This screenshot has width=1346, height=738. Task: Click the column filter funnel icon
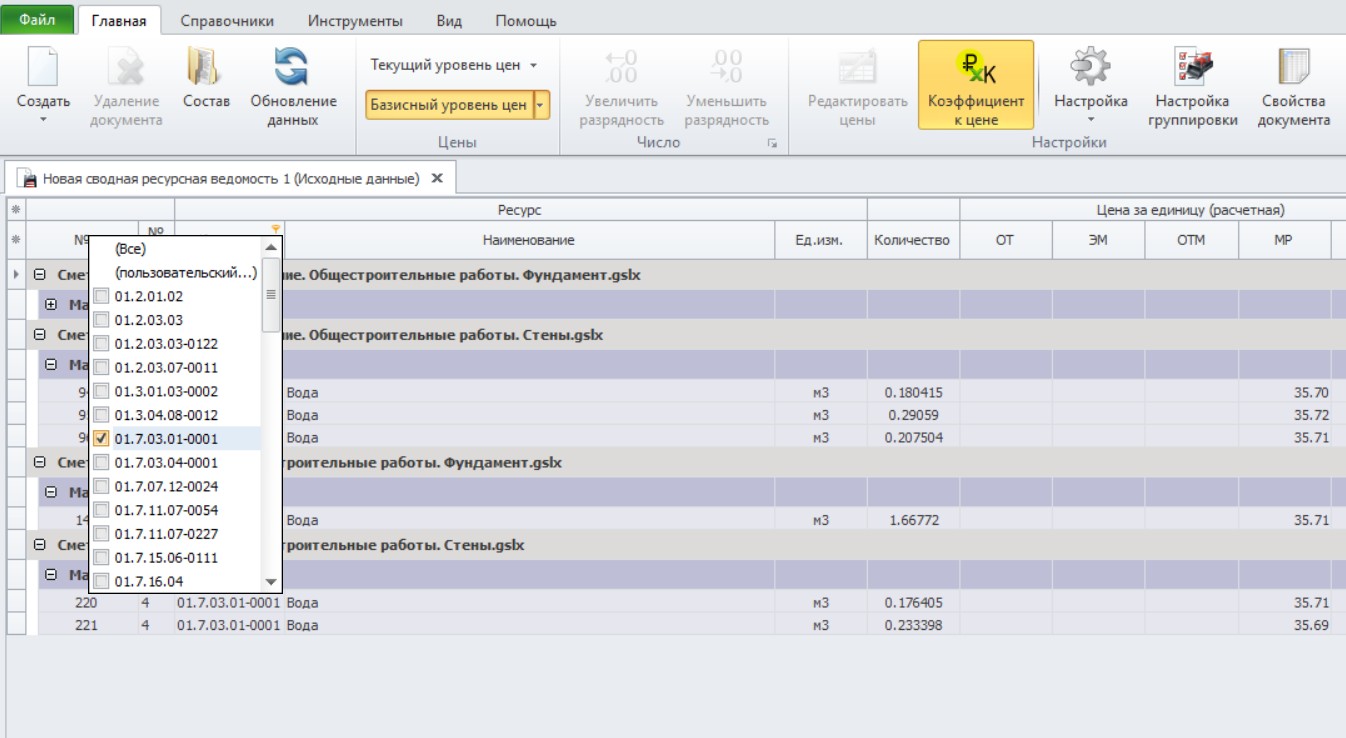[x=276, y=229]
